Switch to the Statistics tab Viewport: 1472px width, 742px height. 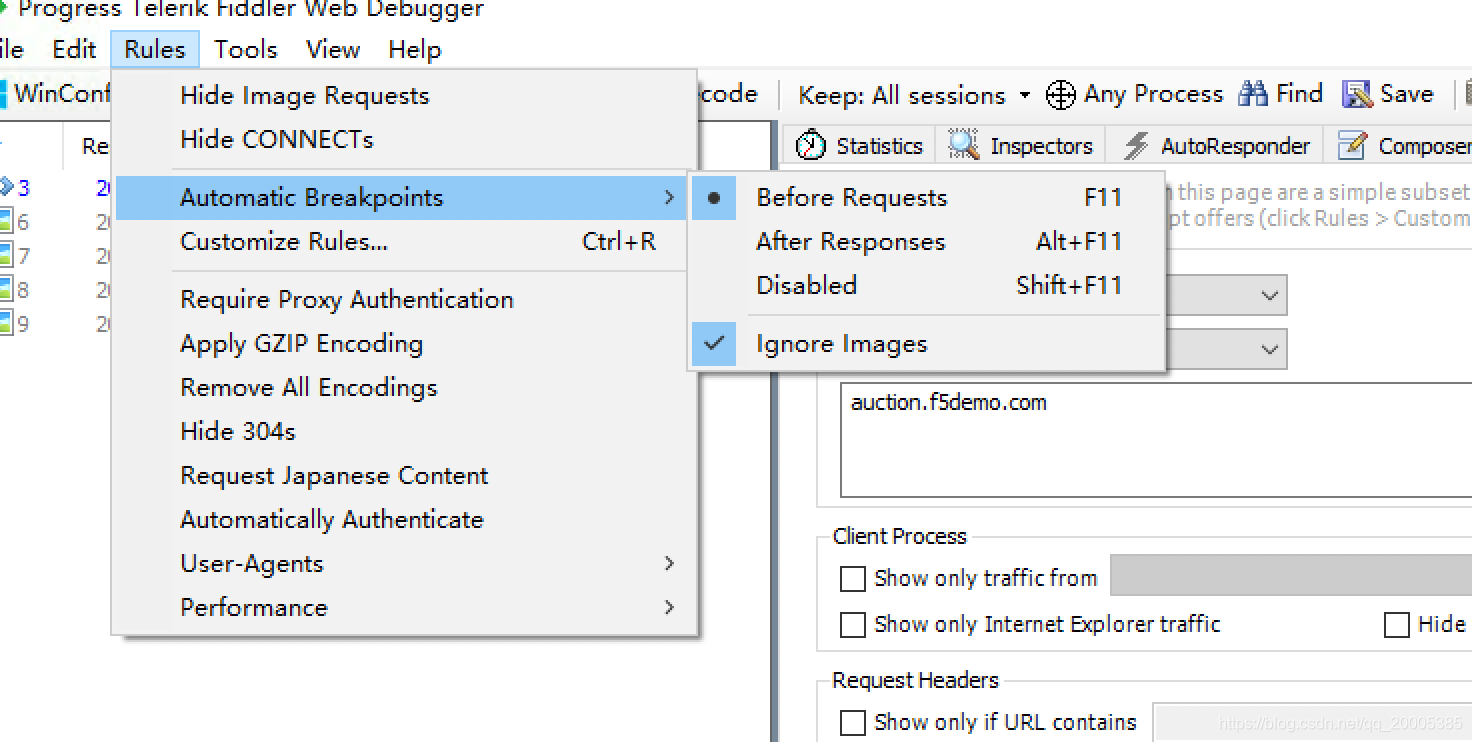(859, 146)
